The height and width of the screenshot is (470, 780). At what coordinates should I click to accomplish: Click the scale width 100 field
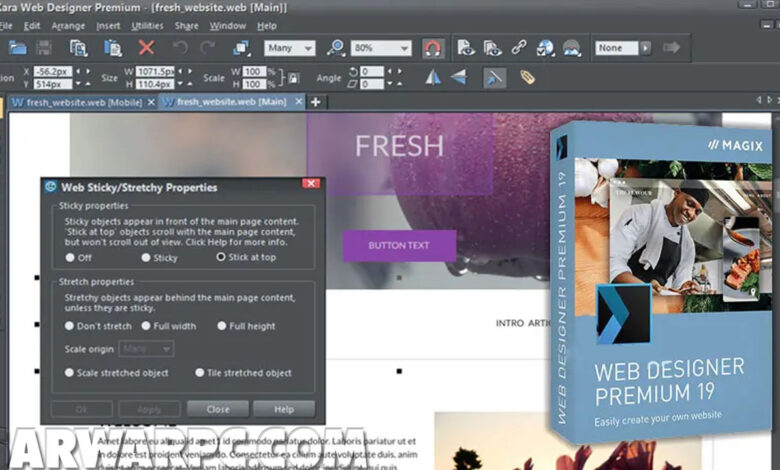(x=255, y=72)
